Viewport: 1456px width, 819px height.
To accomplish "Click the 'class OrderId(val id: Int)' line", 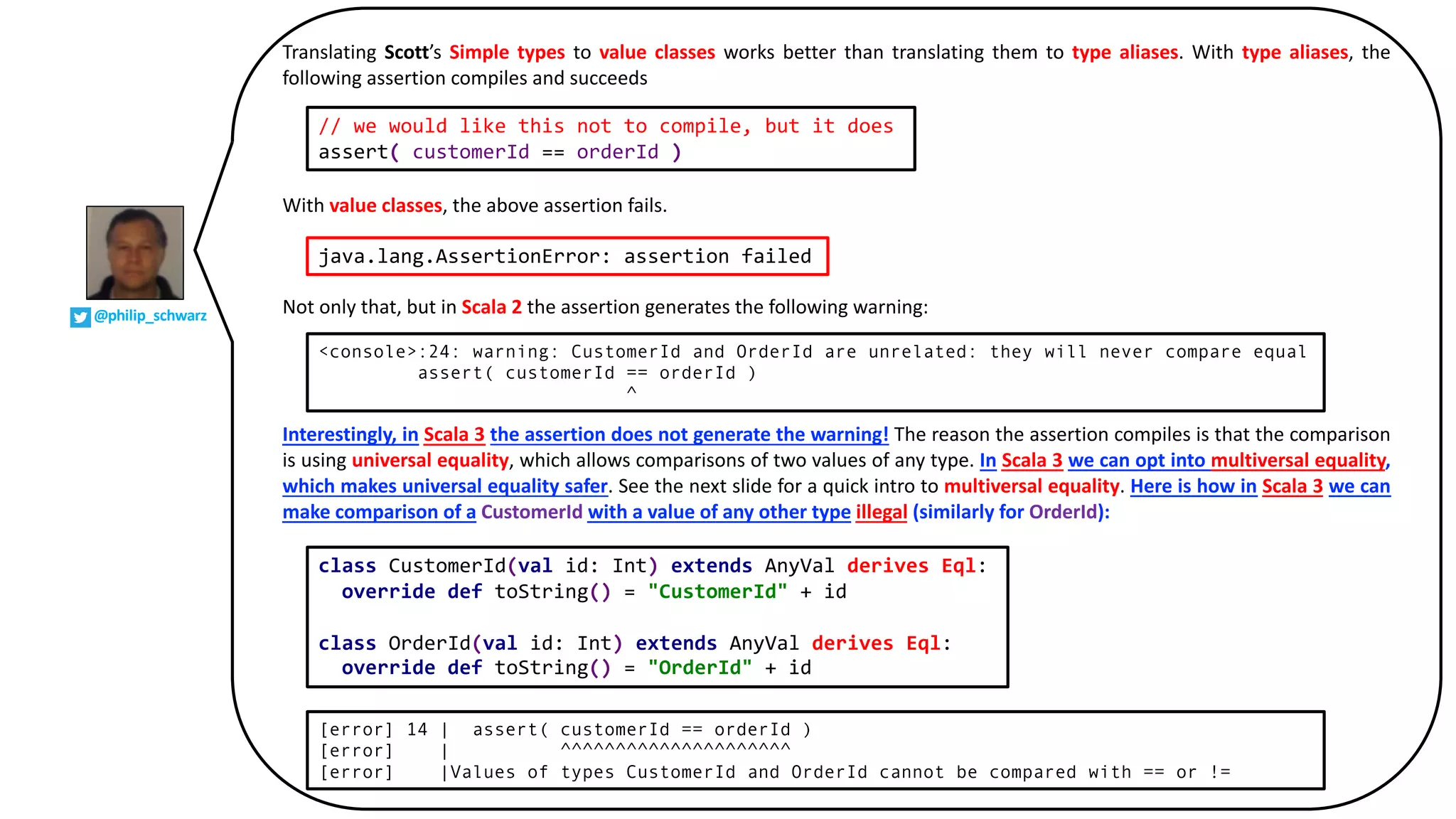I will (x=634, y=643).
